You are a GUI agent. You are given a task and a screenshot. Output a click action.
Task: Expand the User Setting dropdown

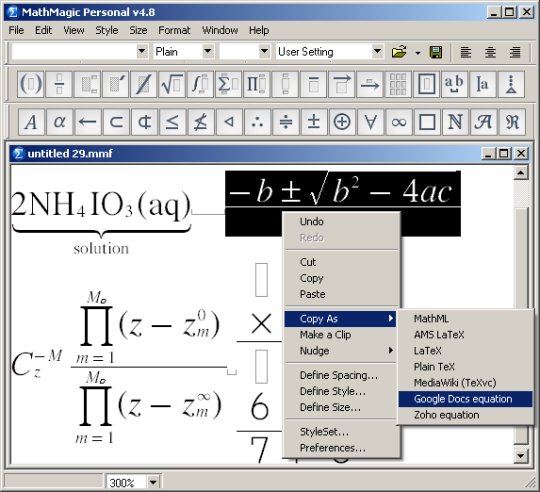point(377,51)
